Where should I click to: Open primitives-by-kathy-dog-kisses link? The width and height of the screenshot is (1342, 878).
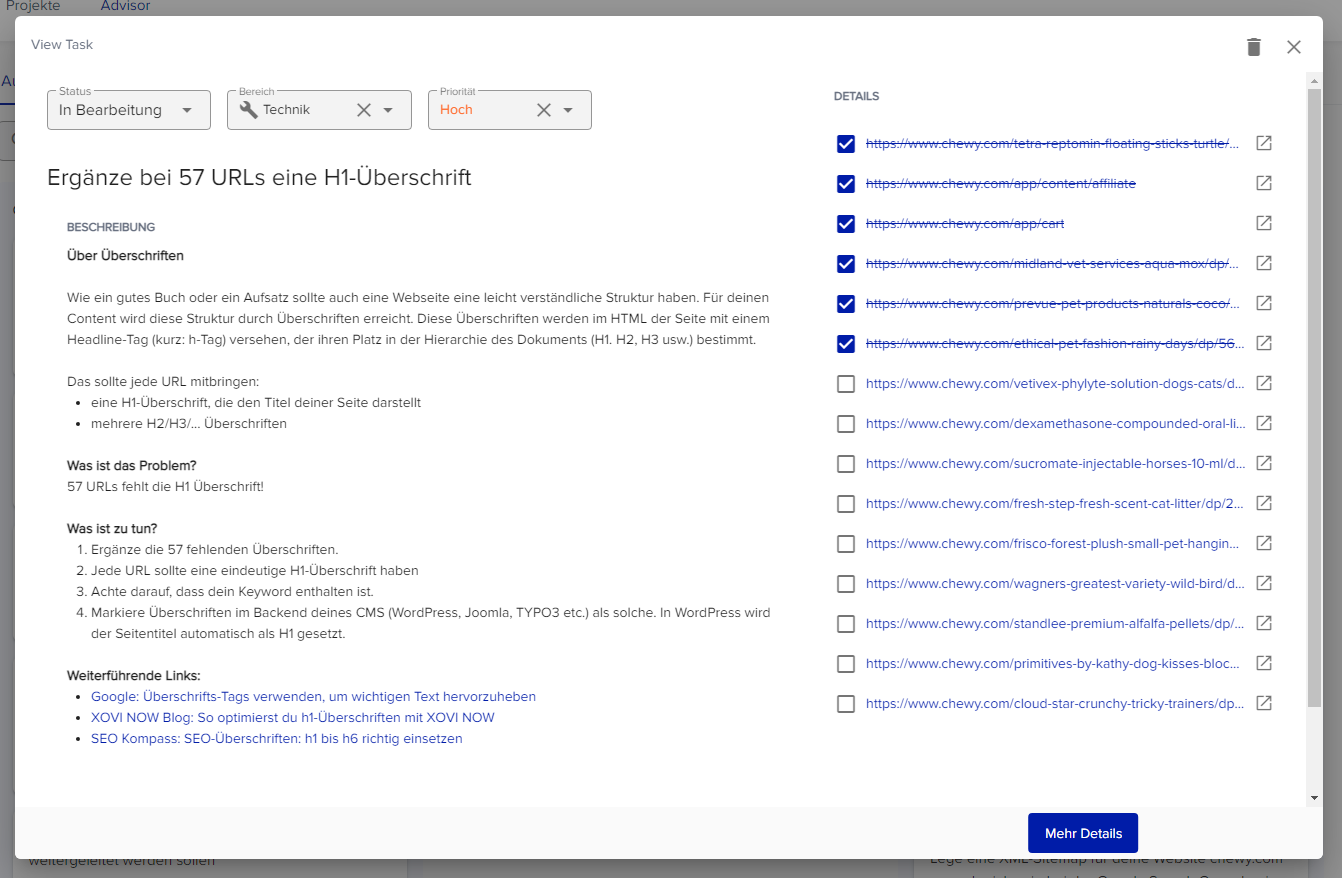(x=1055, y=663)
